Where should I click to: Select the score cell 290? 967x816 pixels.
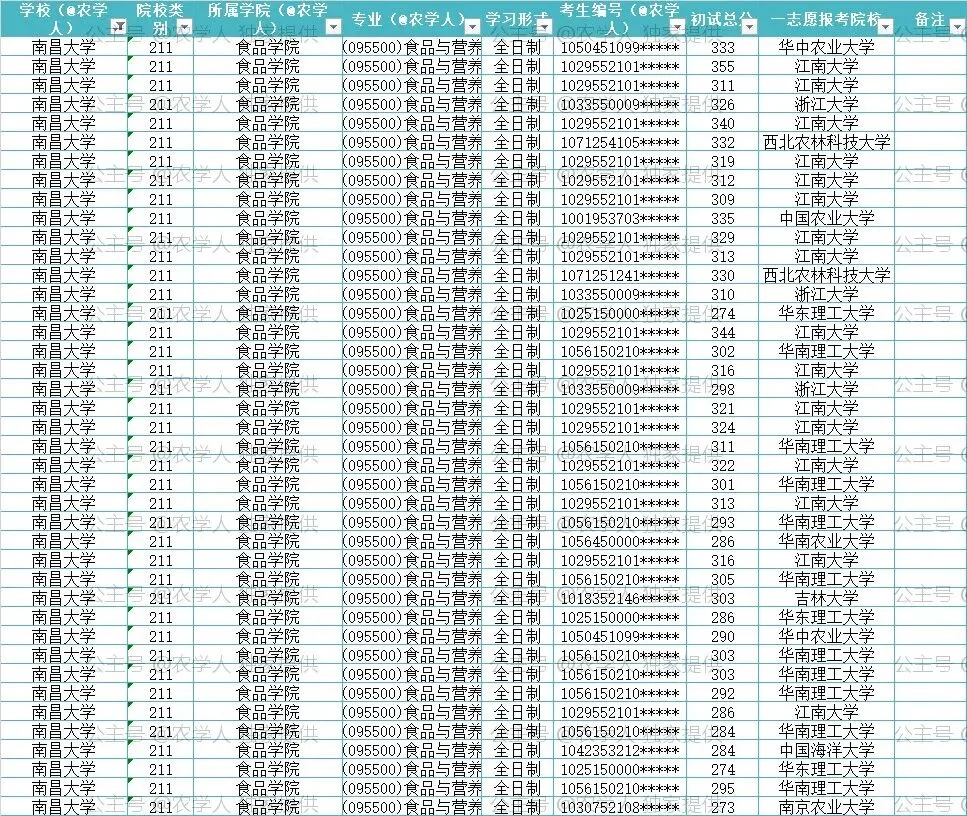click(722, 637)
